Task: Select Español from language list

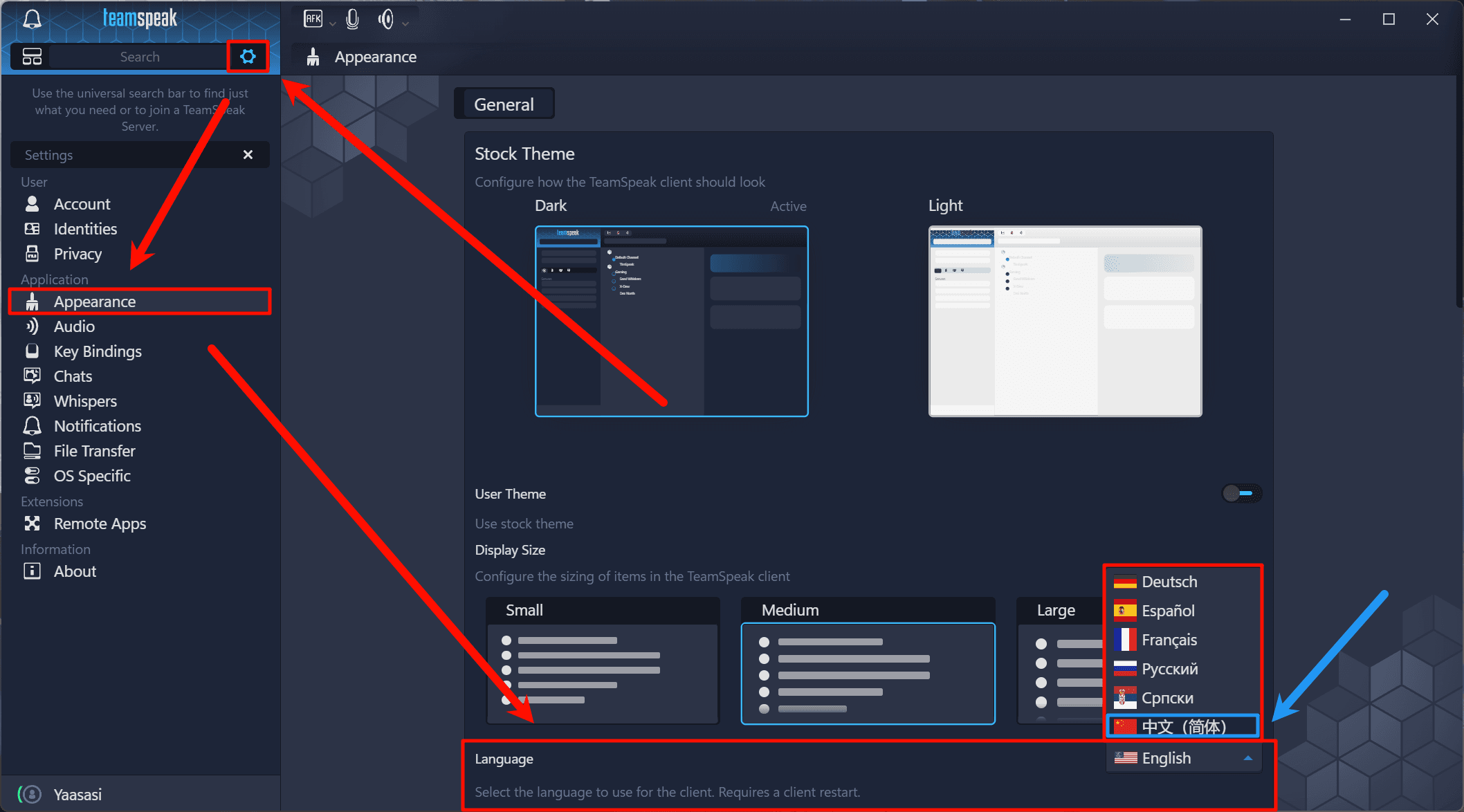Action: pyautogui.click(x=1183, y=611)
